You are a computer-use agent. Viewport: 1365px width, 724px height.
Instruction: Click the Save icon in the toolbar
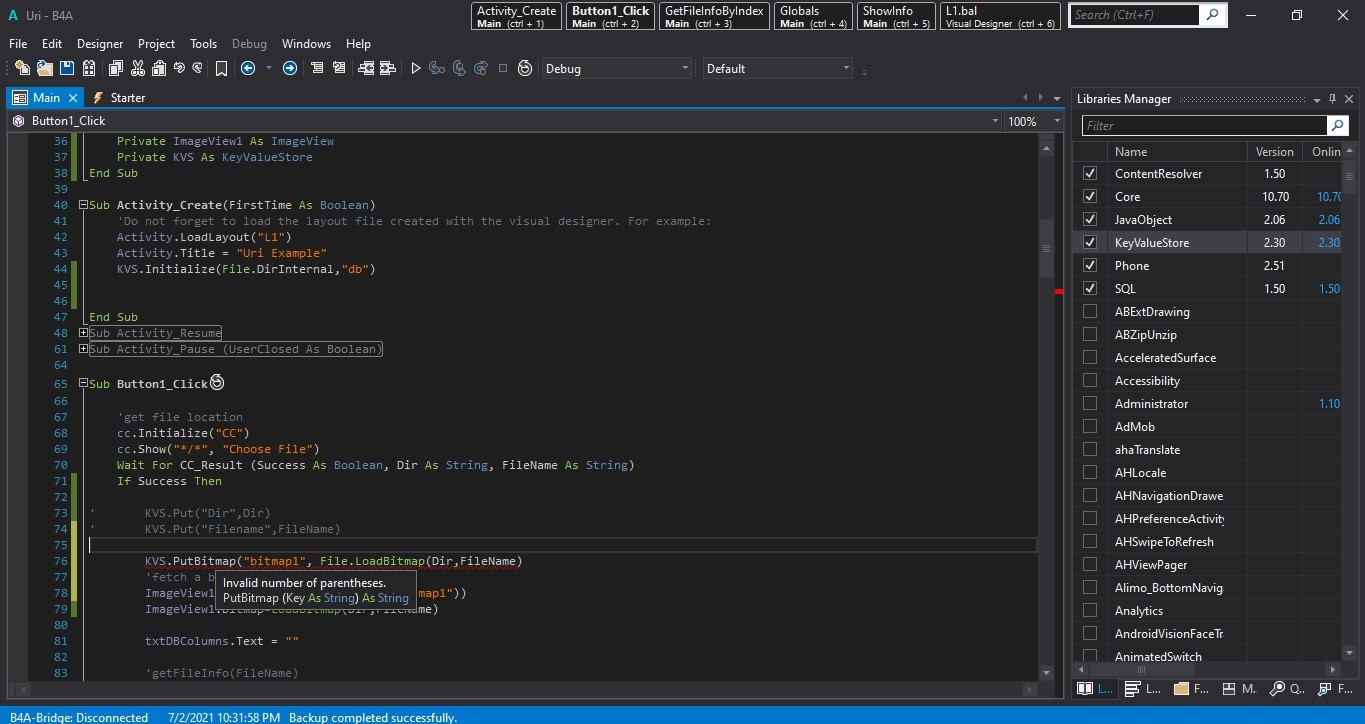(67, 68)
